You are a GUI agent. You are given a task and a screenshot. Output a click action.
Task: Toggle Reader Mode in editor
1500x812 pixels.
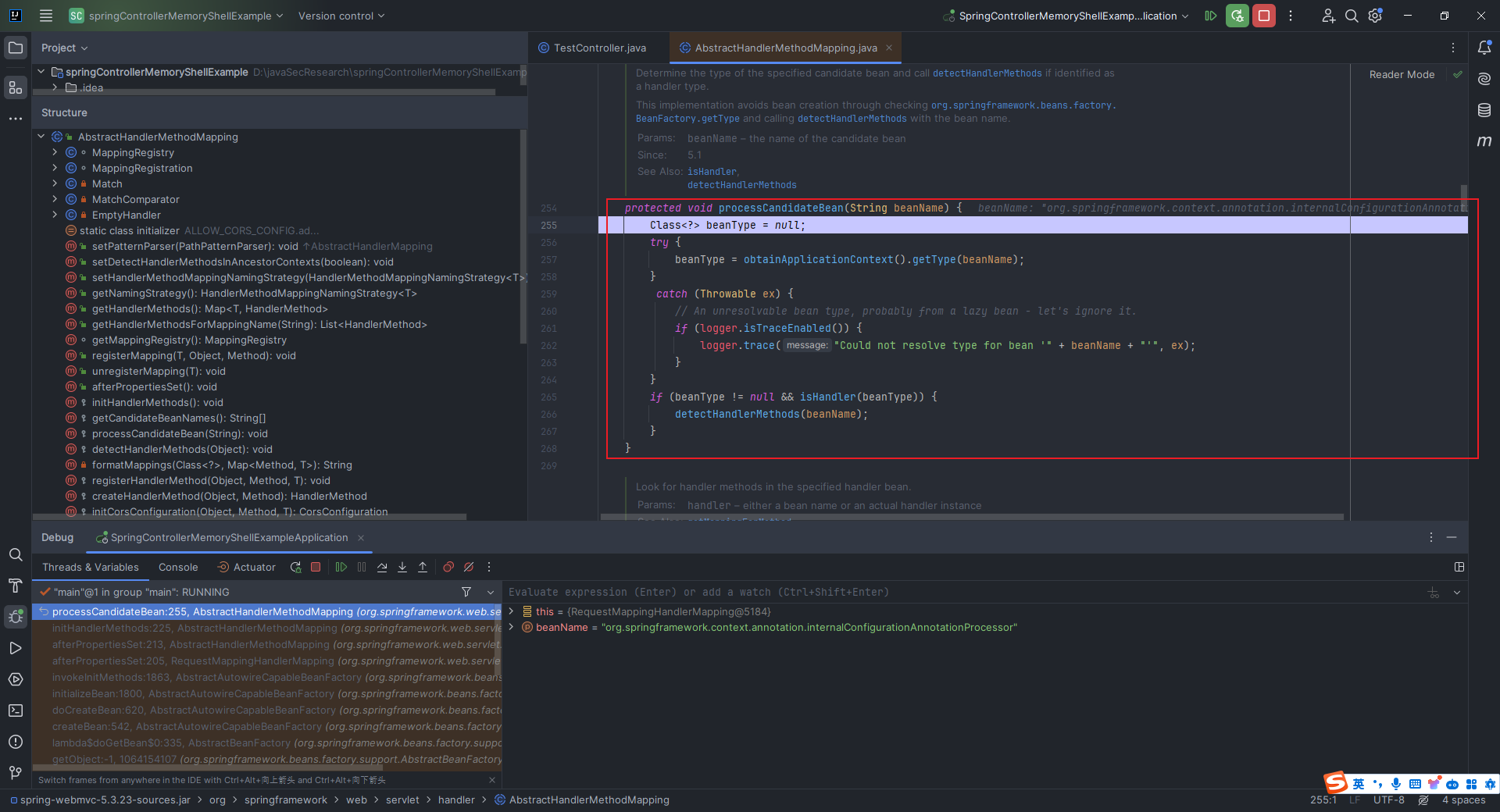pos(1402,75)
